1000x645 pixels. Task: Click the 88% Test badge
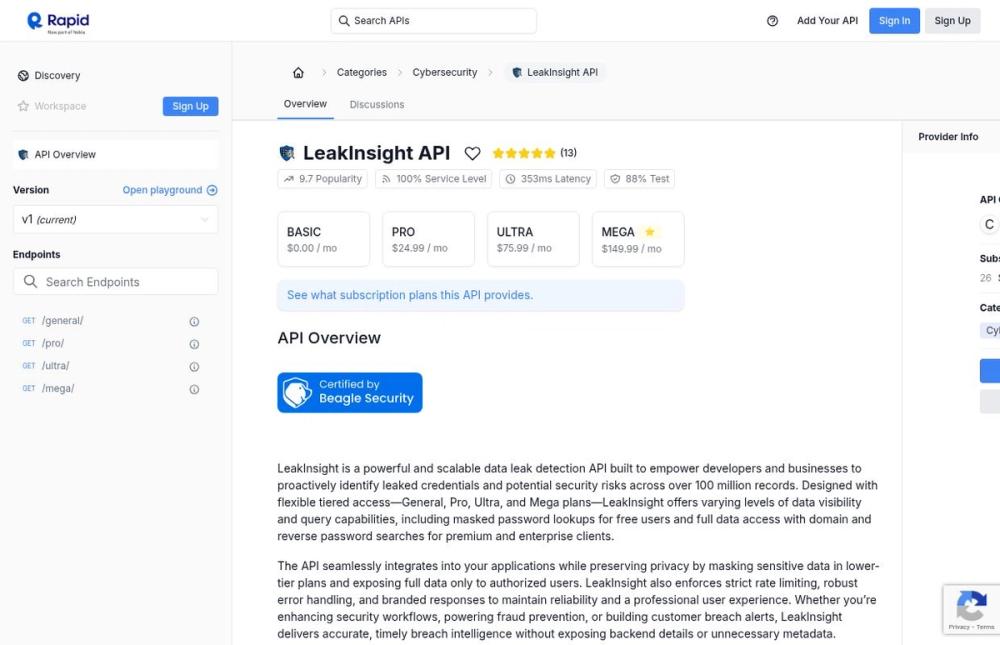[639, 179]
